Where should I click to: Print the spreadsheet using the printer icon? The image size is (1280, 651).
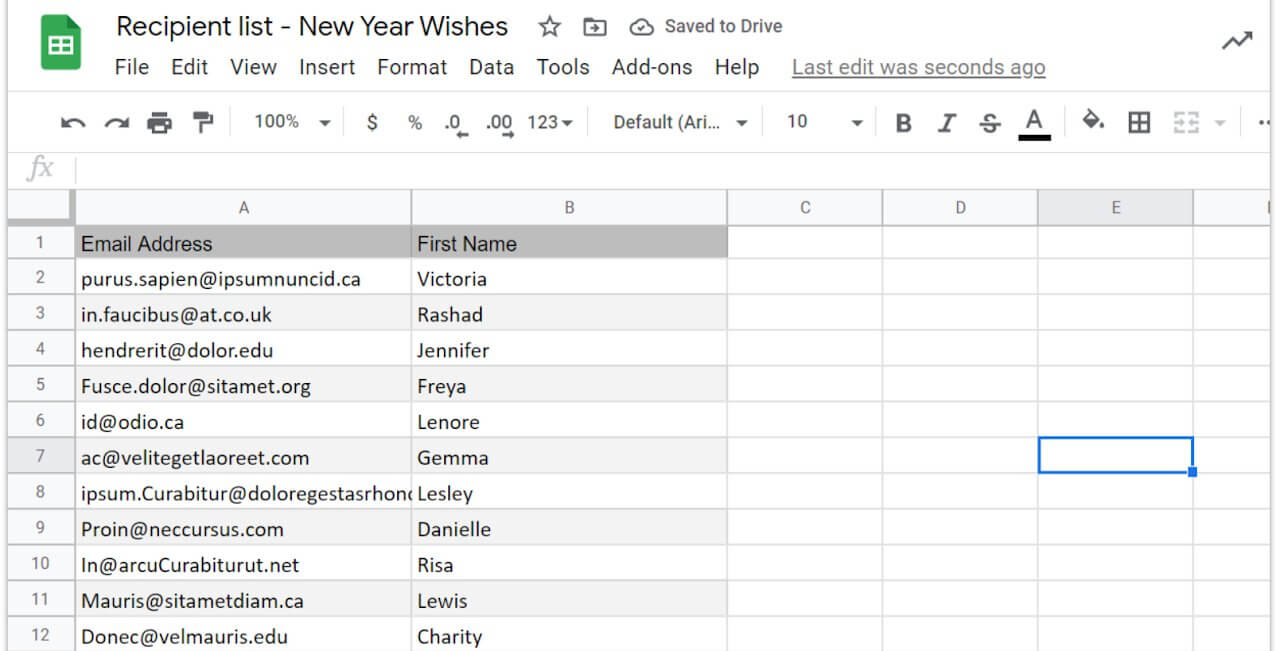160,122
